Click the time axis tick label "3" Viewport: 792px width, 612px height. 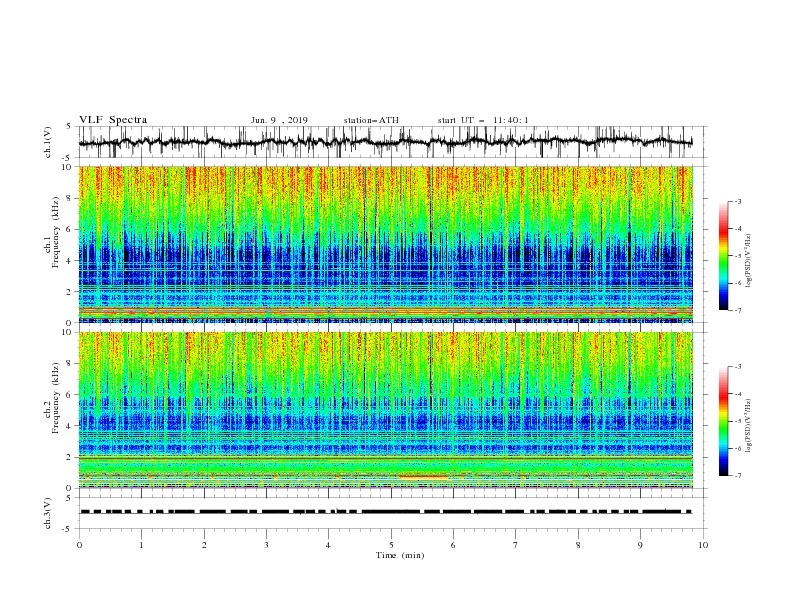[266, 545]
